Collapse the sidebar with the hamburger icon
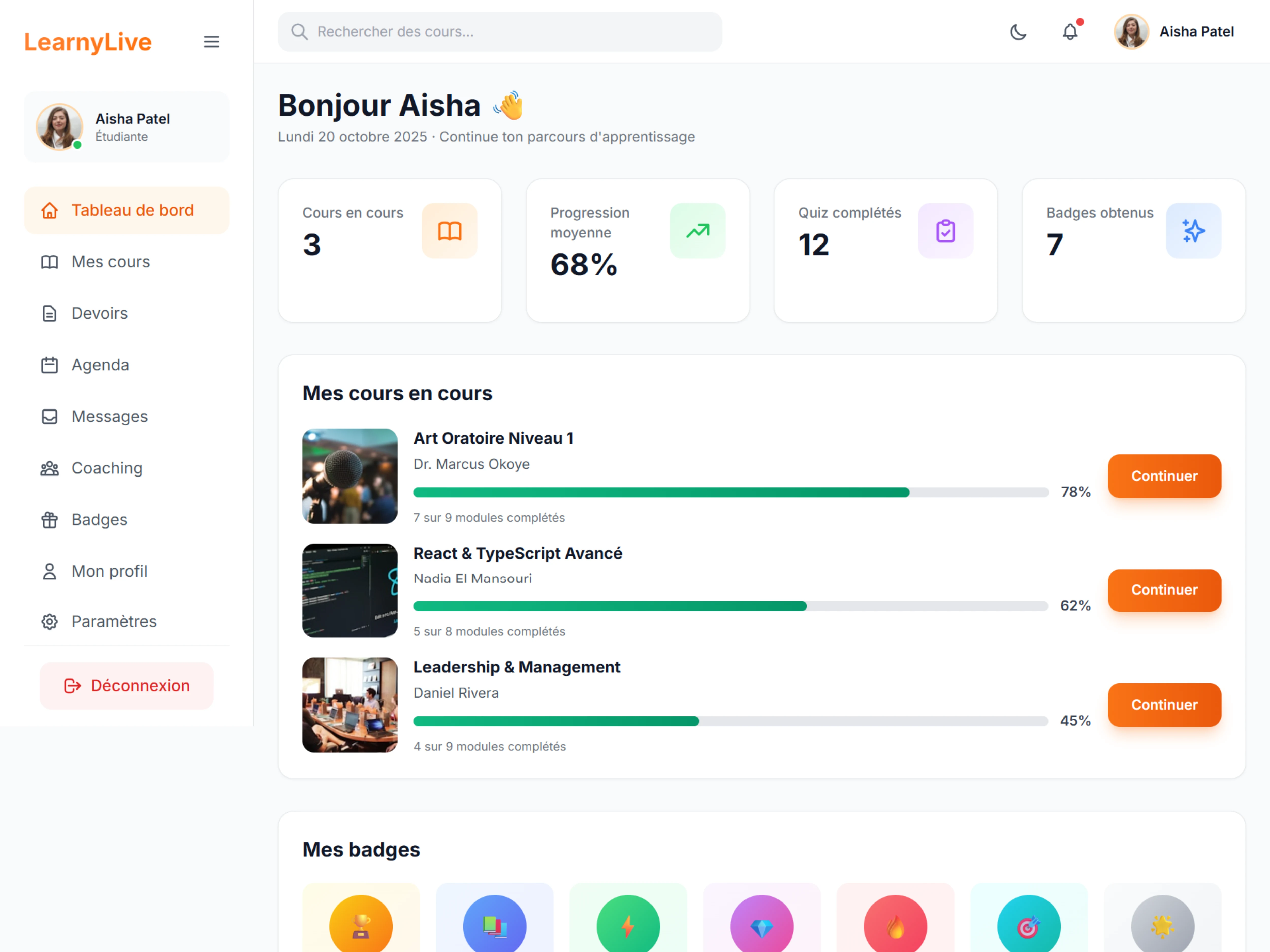This screenshot has height=952, width=1270. pyautogui.click(x=211, y=42)
